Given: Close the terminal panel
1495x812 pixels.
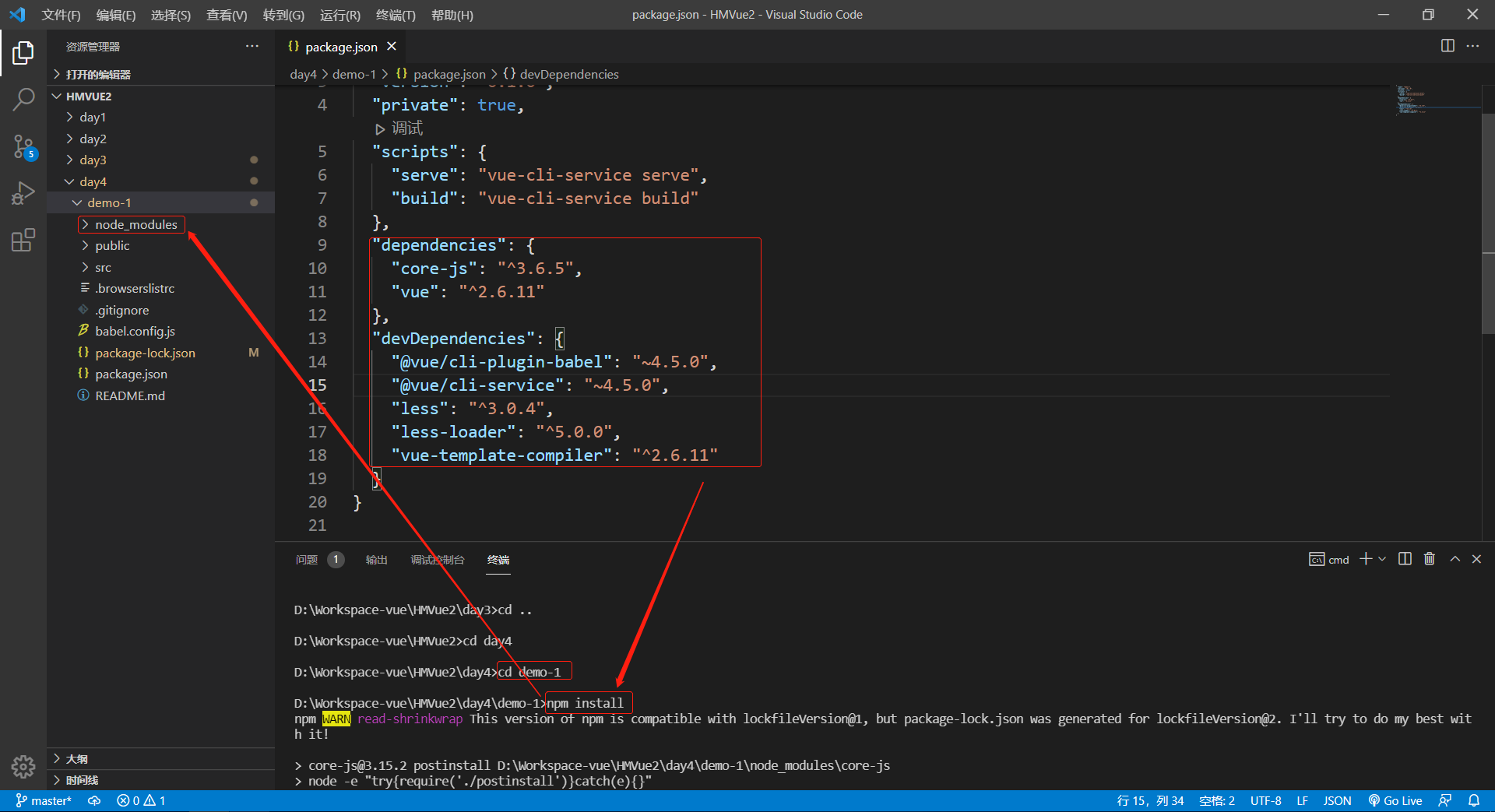Looking at the screenshot, I should tap(1476, 559).
